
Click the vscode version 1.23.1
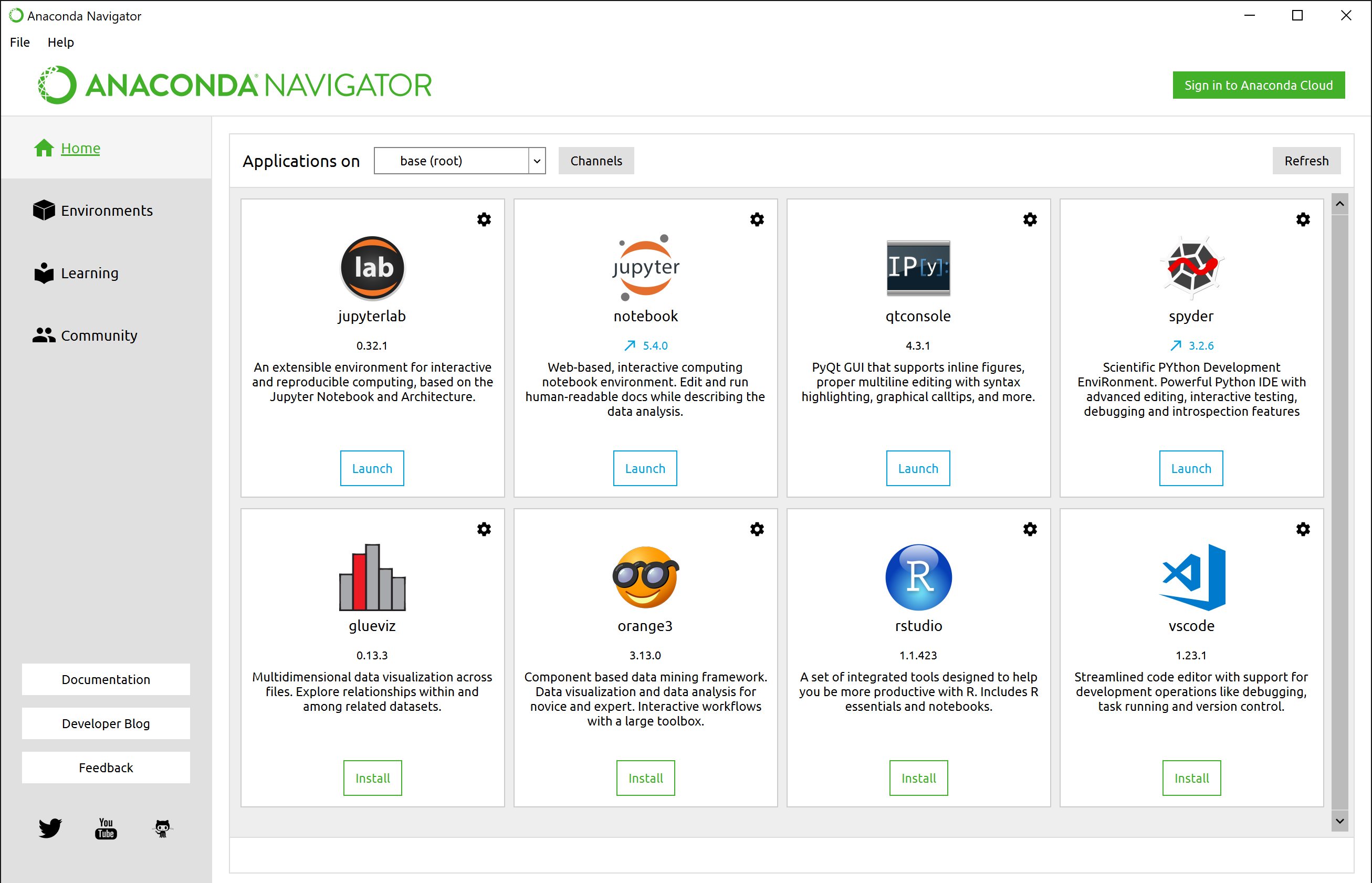(1191, 655)
